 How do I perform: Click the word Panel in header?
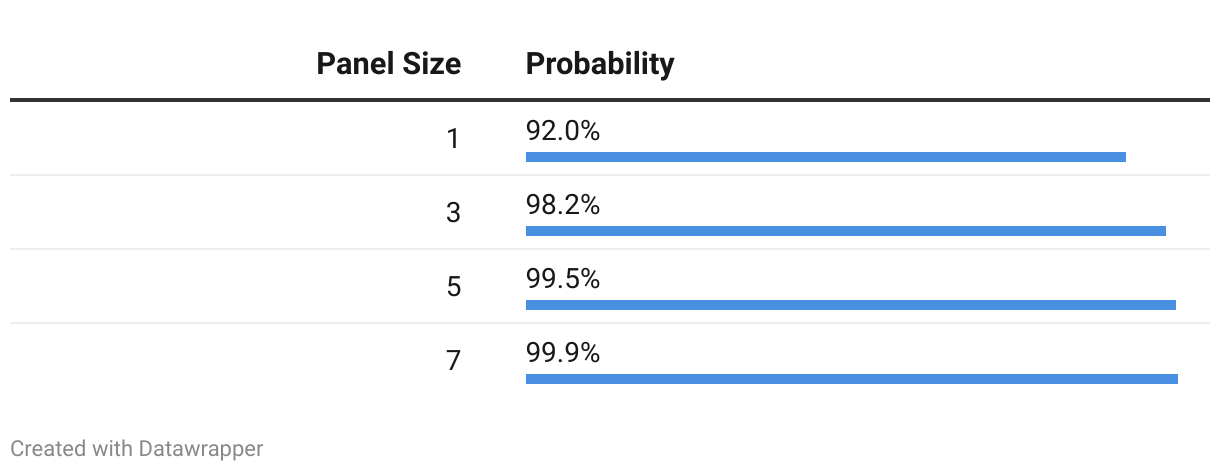[357, 64]
